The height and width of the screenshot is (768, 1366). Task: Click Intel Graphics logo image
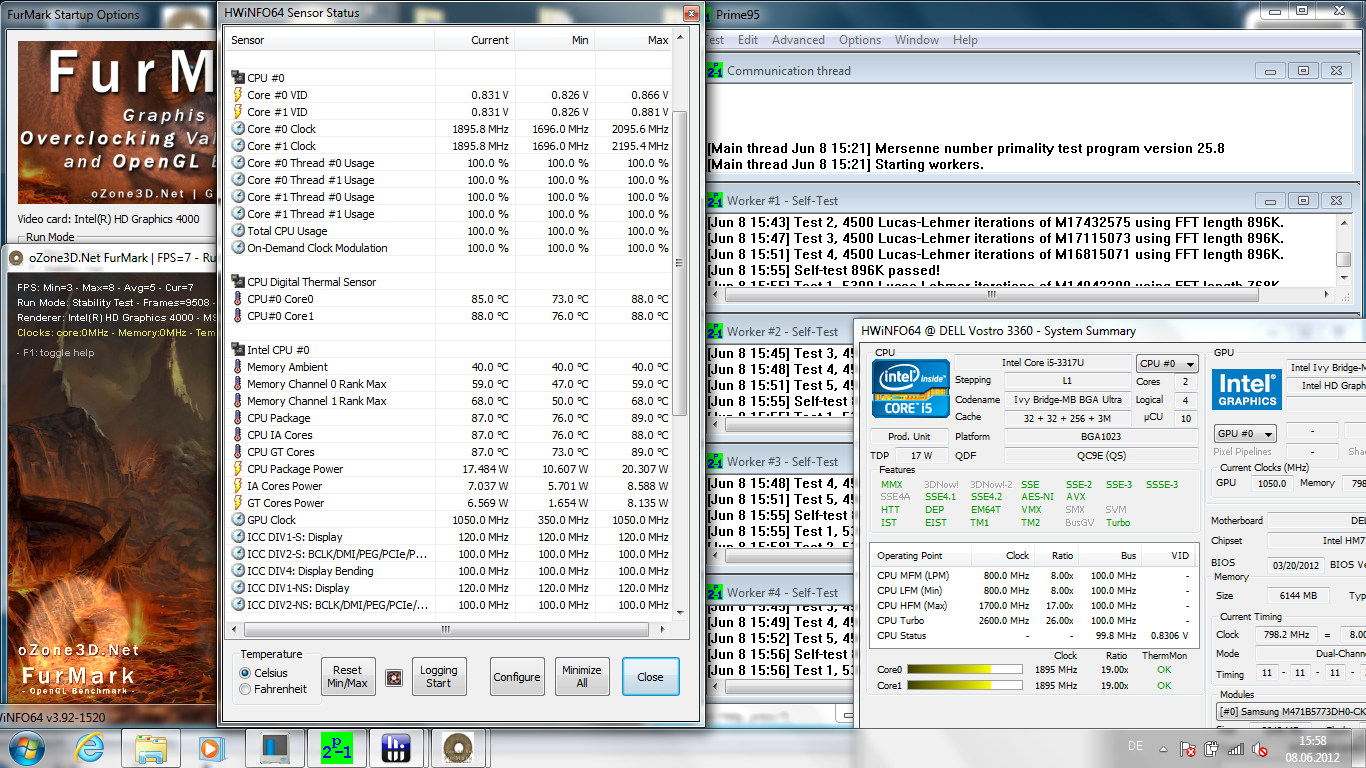tap(1248, 390)
